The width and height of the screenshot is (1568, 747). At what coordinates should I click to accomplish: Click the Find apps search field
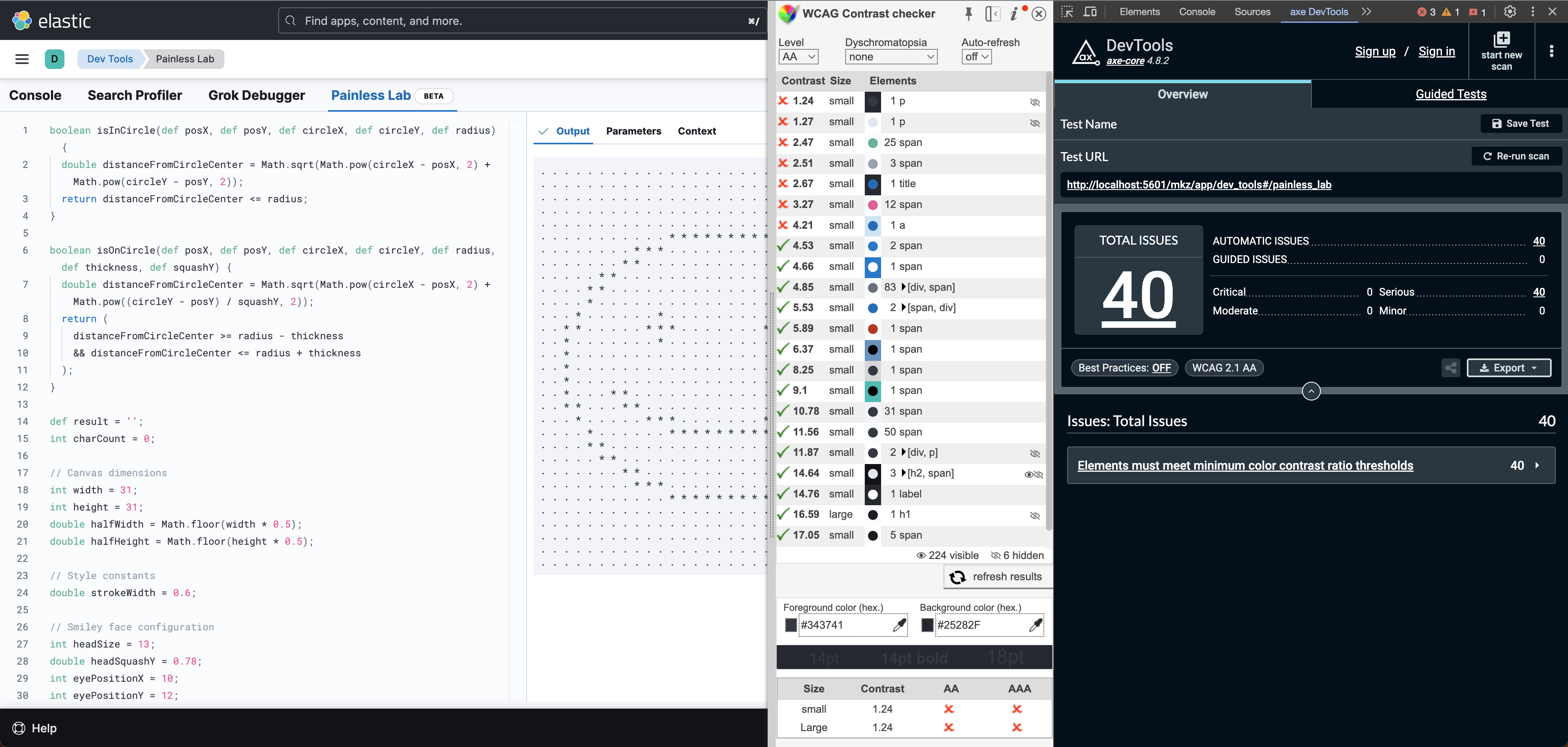pyautogui.click(x=522, y=21)
